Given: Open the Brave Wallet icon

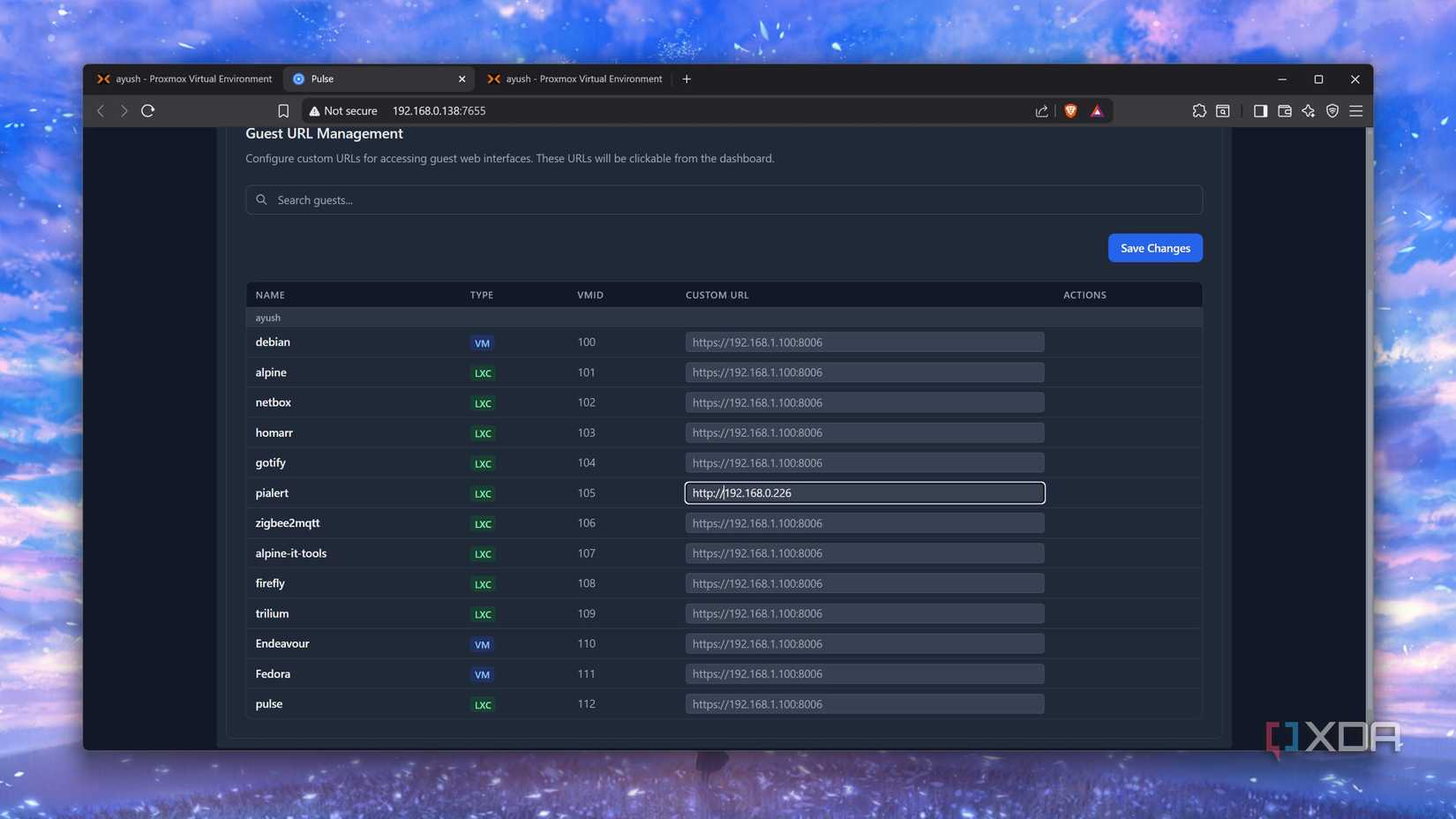Looking at the screenshot, I should 1285,111.
